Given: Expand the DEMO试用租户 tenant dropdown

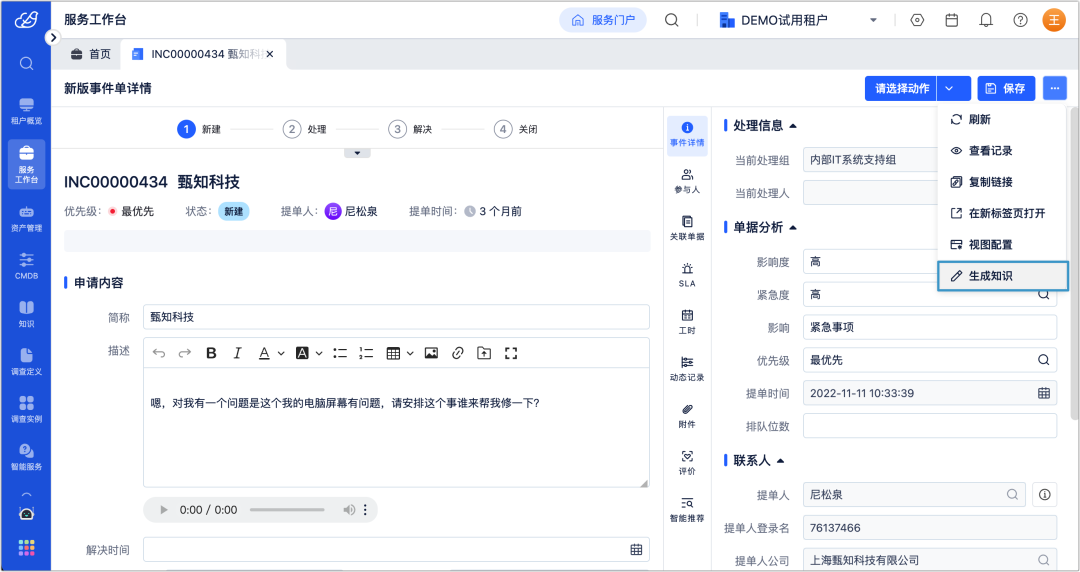Looking at the screenshot, I should click(x=873, y=20).
